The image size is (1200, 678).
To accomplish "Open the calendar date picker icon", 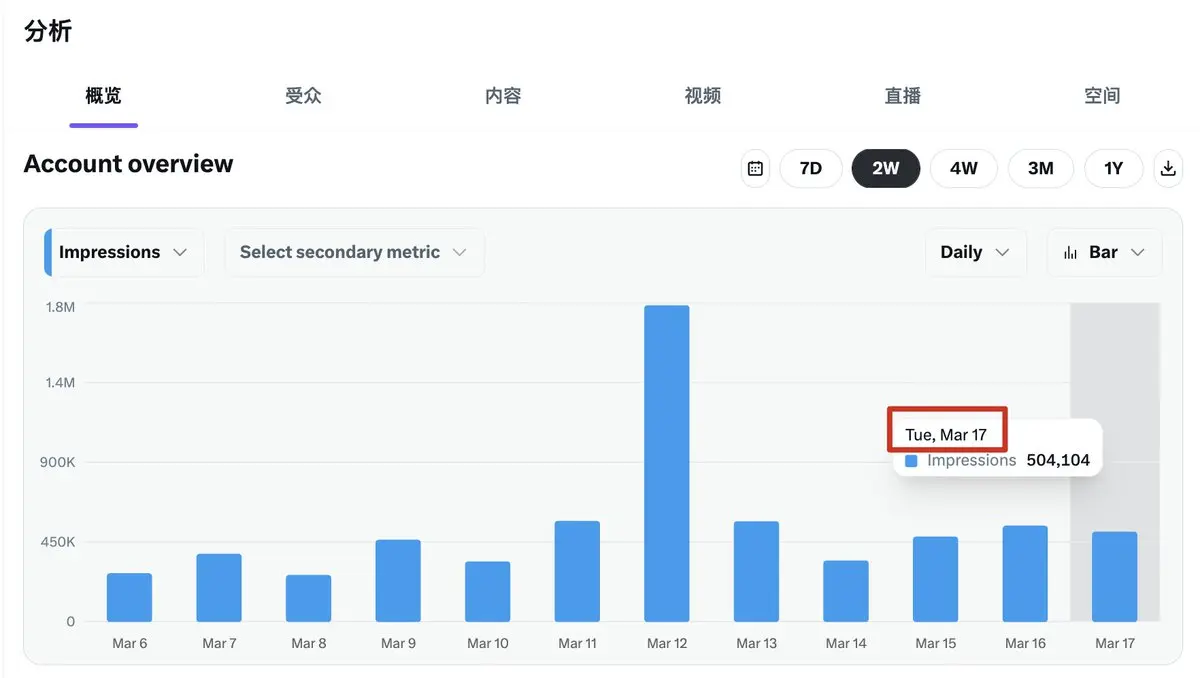I will (755, 168).
